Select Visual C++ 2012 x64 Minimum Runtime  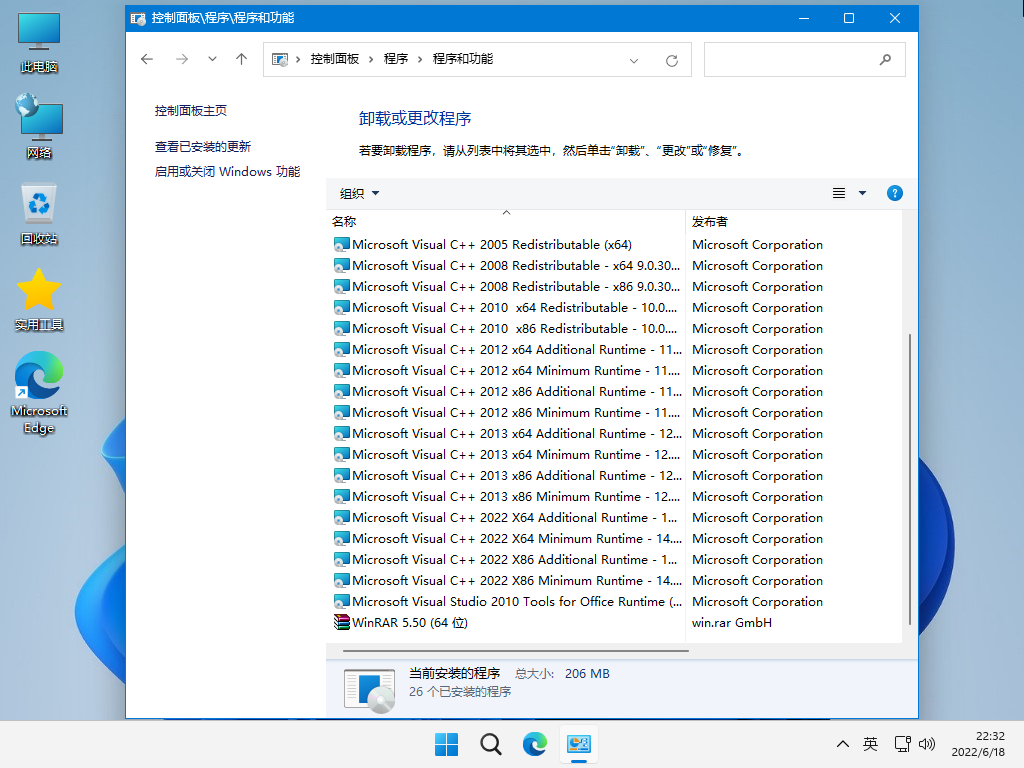coord(507,370)
